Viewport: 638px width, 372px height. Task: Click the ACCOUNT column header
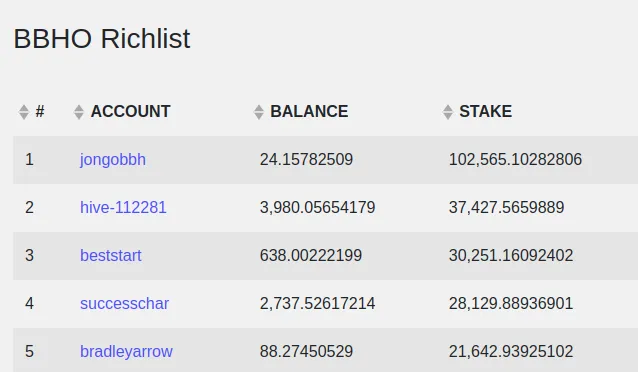point(130,112)
